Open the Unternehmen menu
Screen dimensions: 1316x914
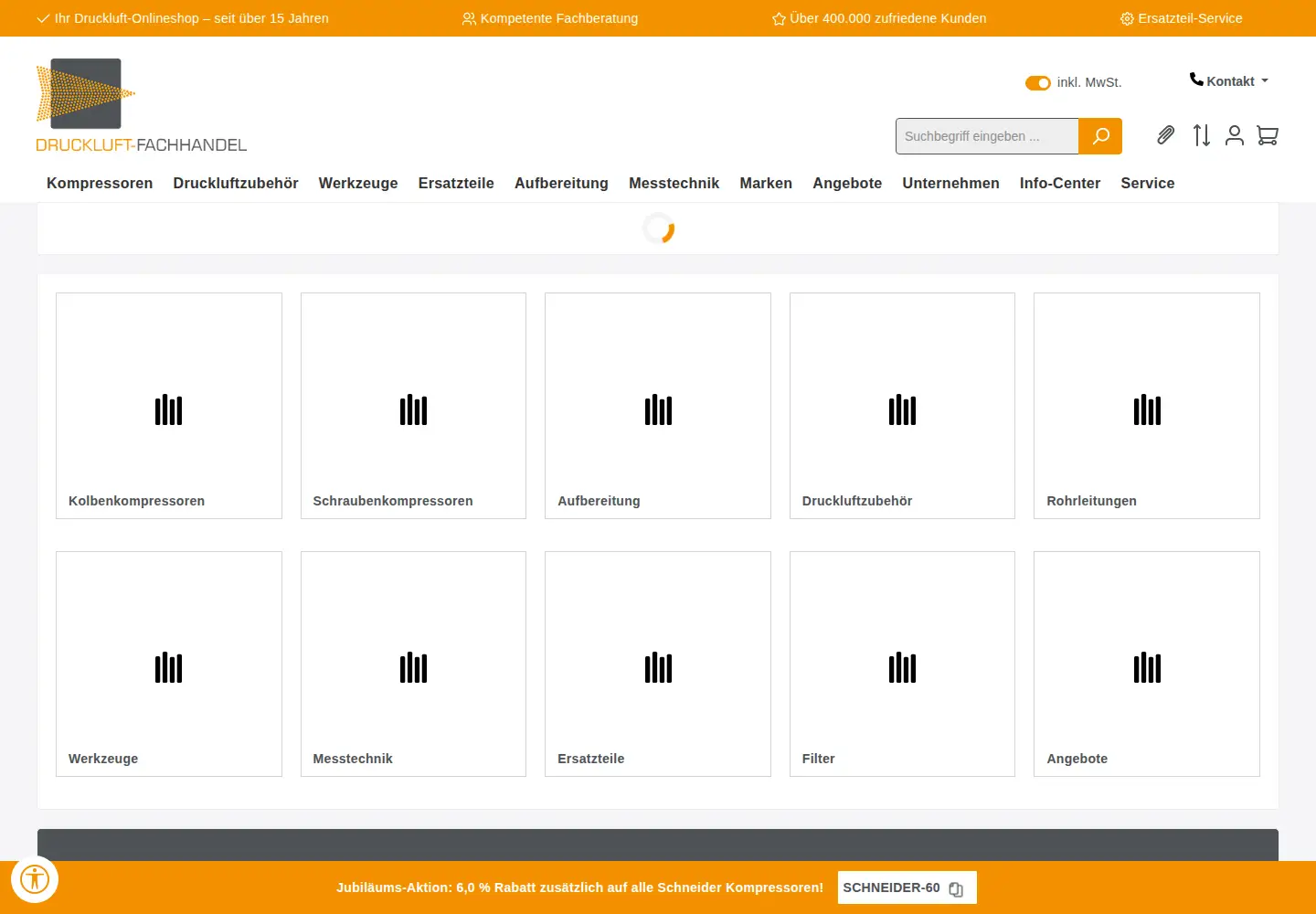tap(951, 183)
